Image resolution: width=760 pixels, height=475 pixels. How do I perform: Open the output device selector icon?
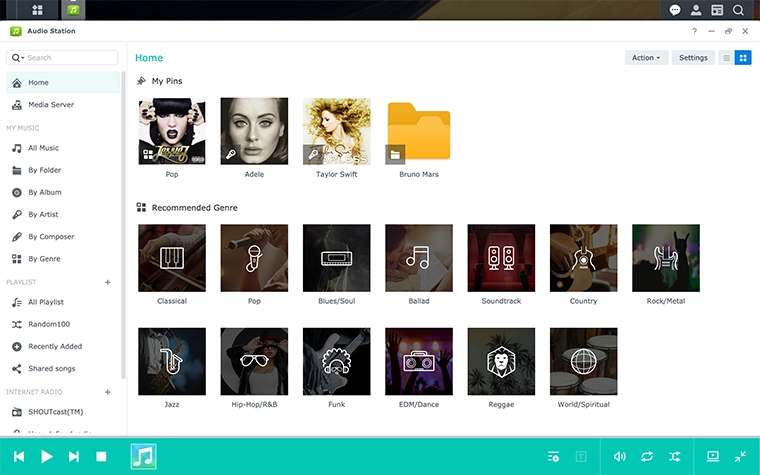coord(713,456)
